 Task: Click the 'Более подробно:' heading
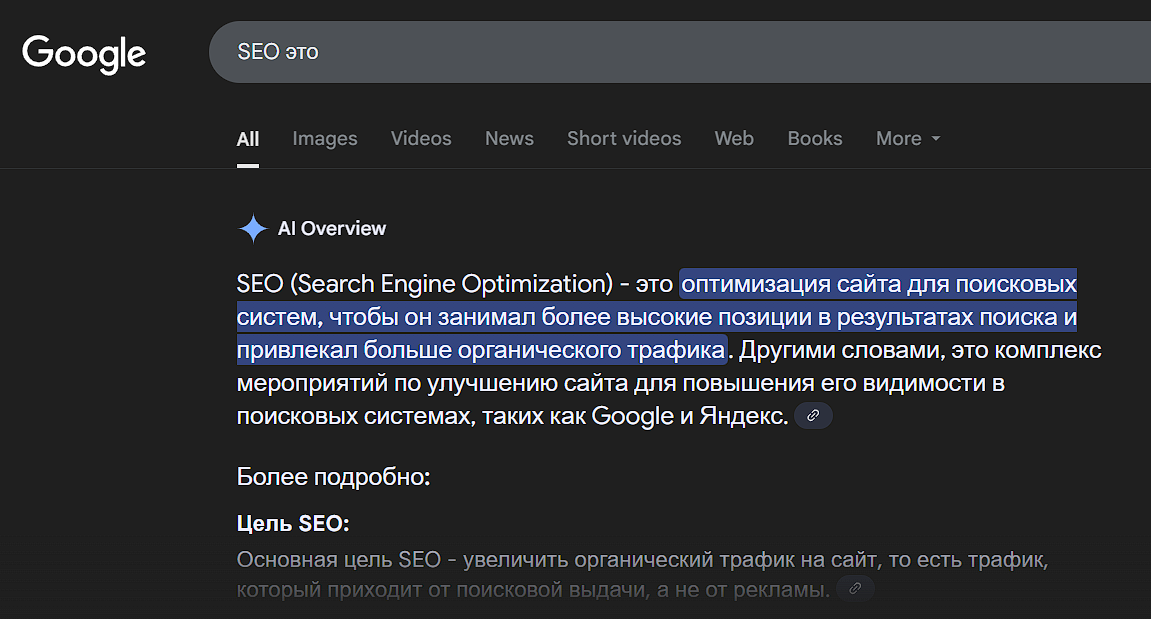333,477
